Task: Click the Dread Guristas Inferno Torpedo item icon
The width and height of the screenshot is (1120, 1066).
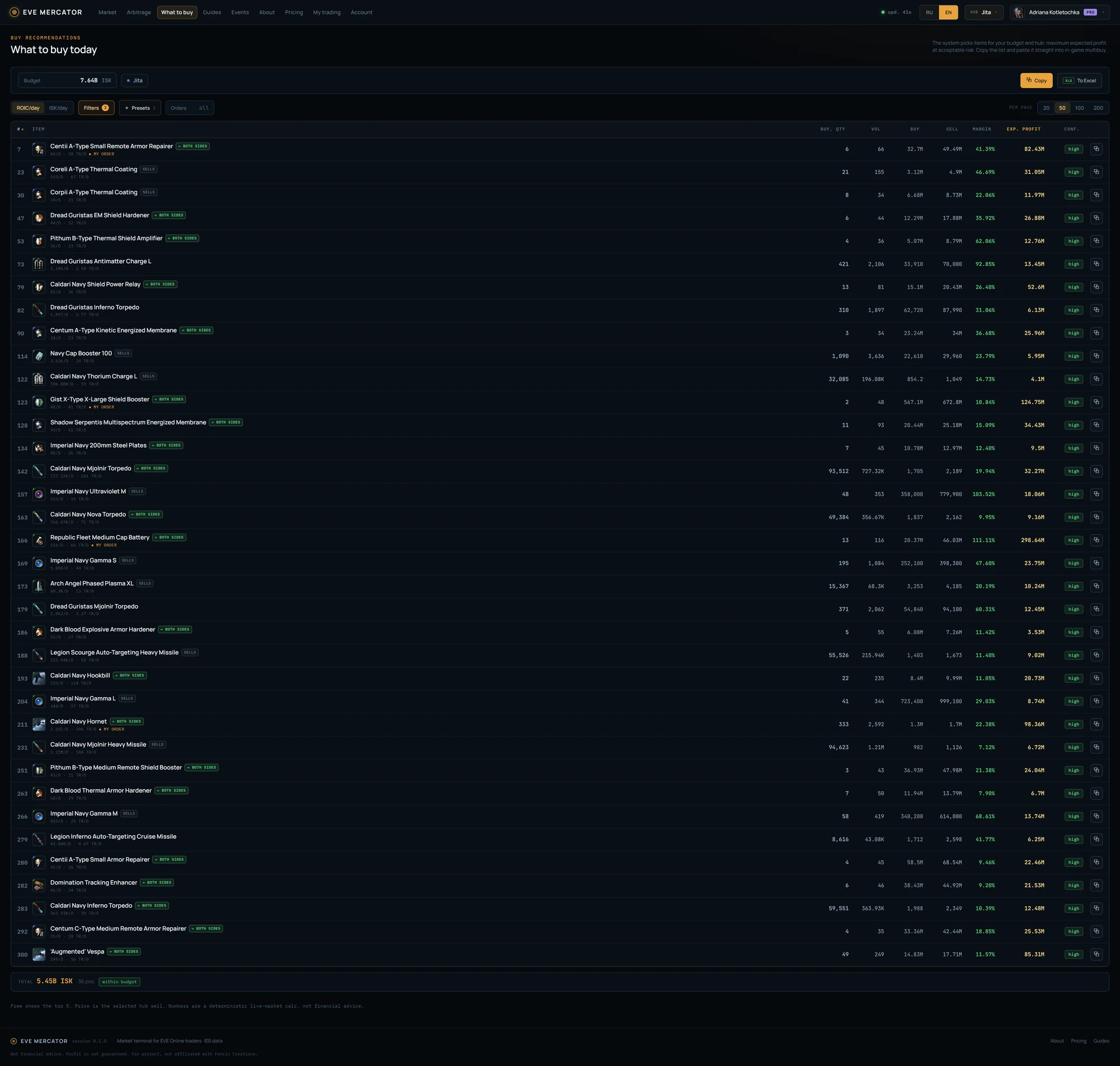Action: pyautogui.click(x=39, y=310)
